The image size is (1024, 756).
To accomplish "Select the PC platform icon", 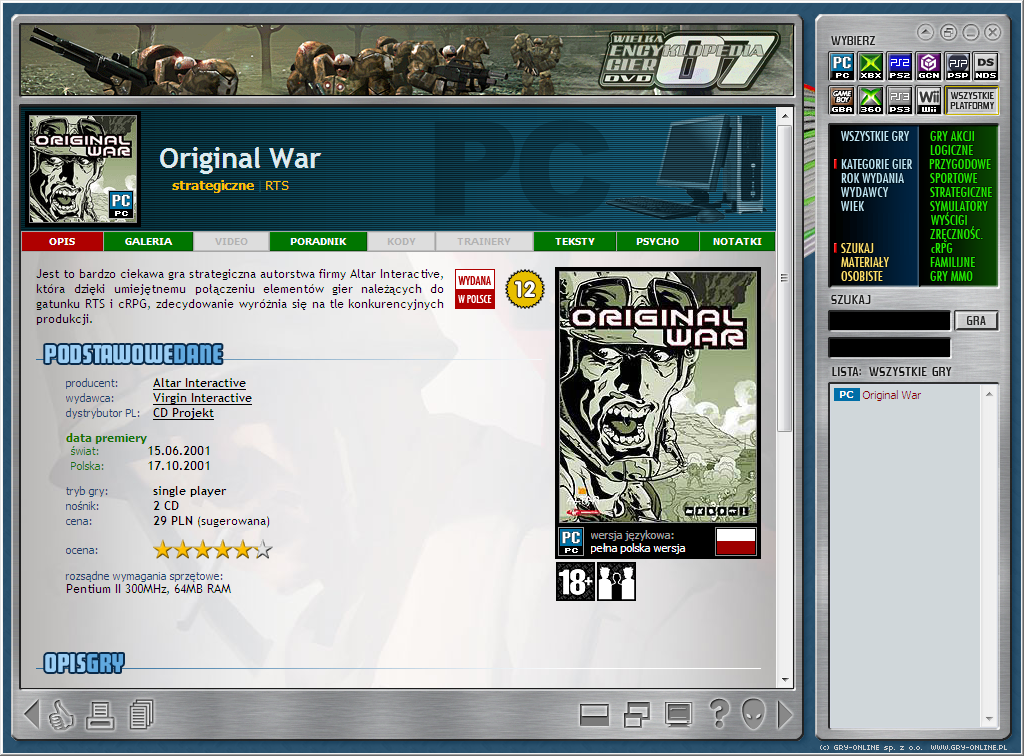I will click(x=841, y=66).
